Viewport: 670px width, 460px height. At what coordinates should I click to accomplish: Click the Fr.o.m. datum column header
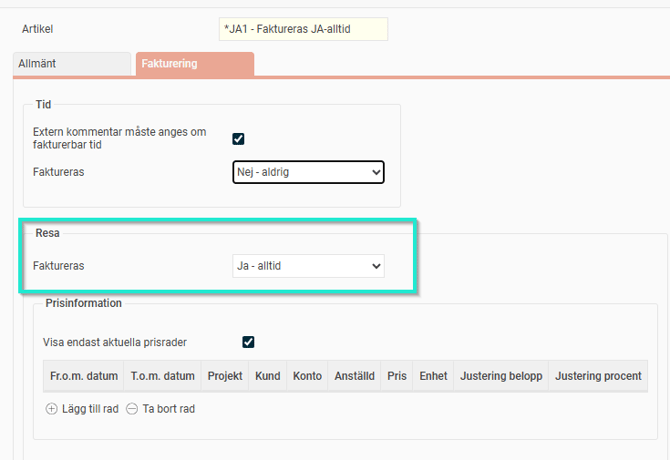pos(83,376)
